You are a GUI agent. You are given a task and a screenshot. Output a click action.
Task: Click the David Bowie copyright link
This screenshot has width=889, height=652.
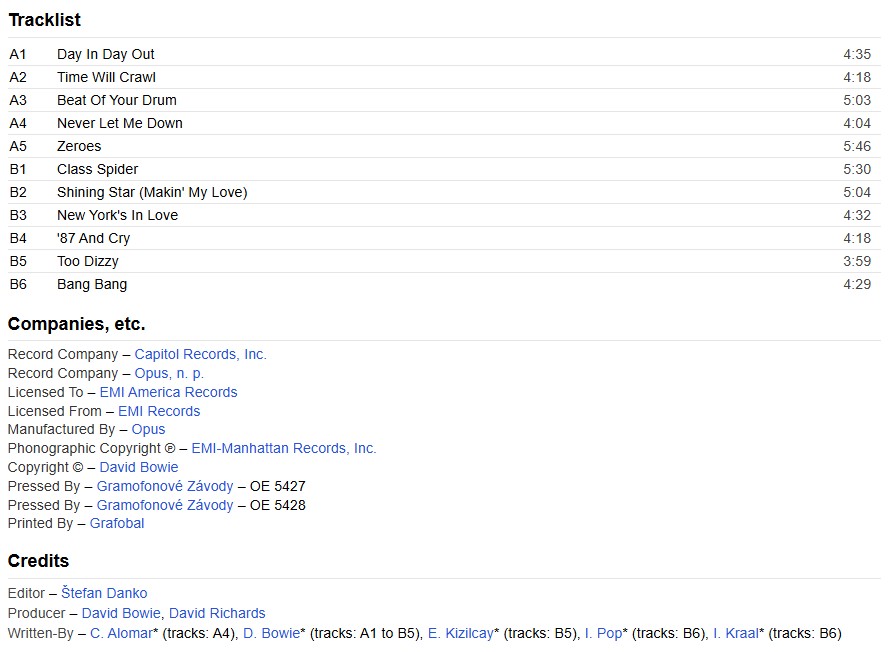139,467
